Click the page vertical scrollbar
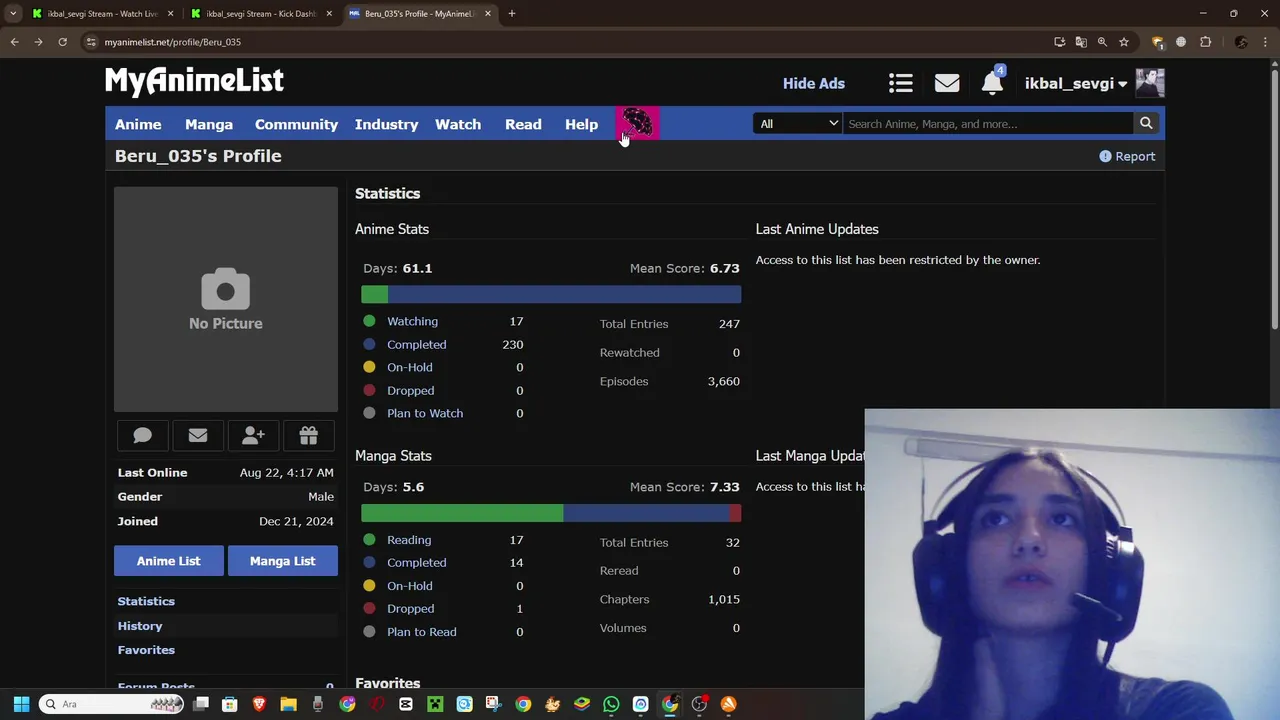Image resolution: width=1280 pixels, height=720 pixels. (x=1274, y=197)
